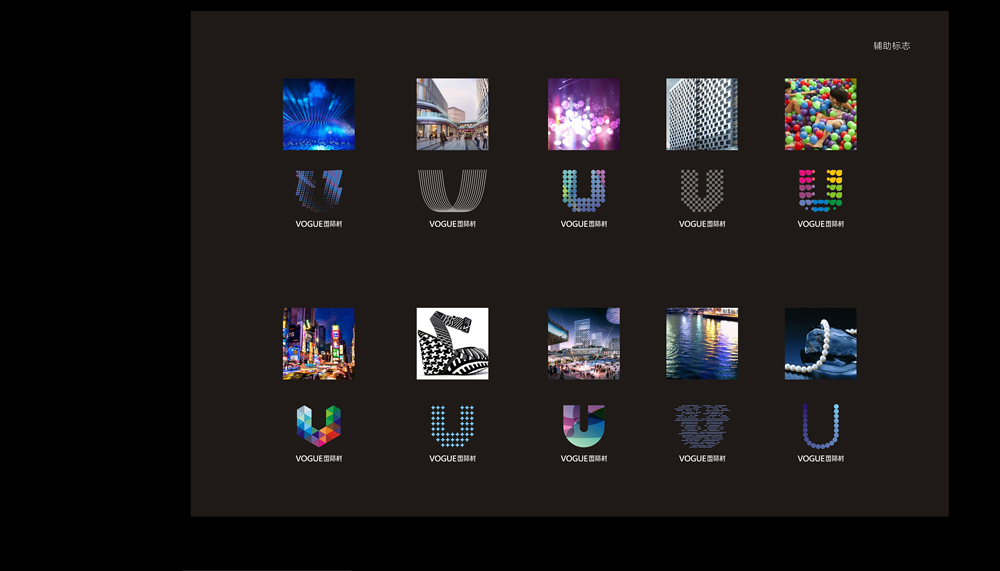Open the plaza architecture rendering photo
Image resolution: width=1000 pixels, height=571 pixels.
tap(584, 343)
